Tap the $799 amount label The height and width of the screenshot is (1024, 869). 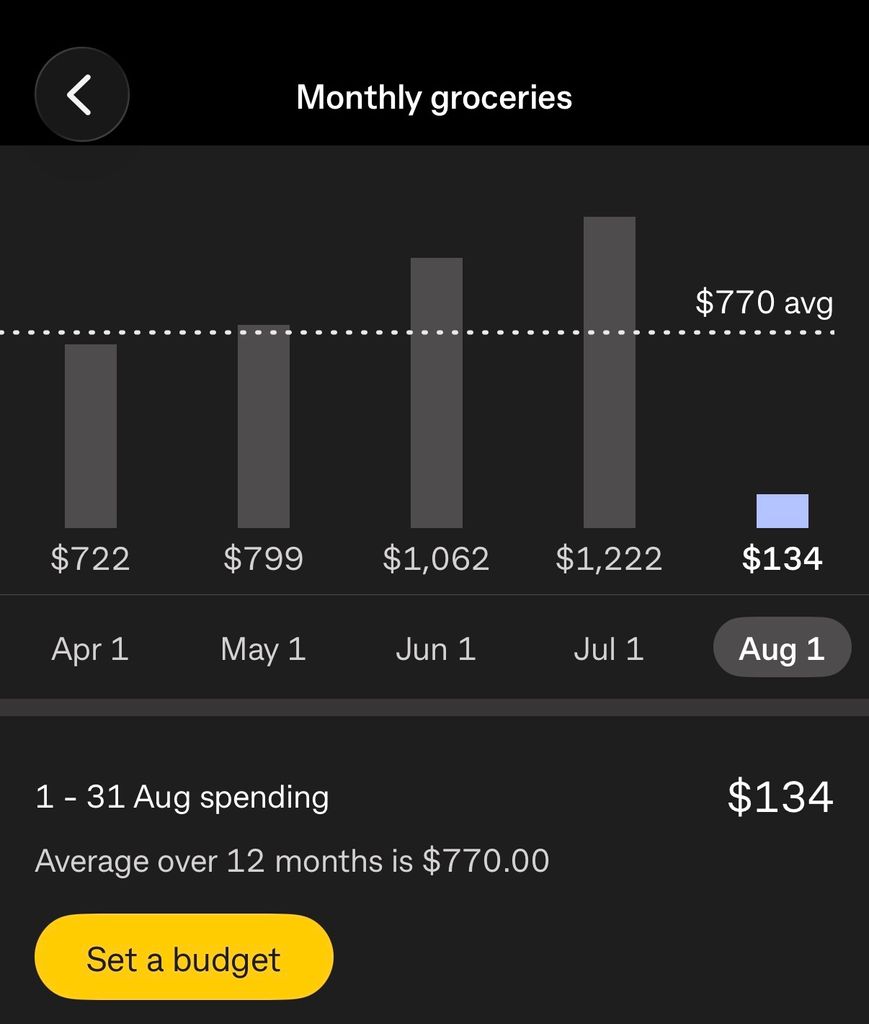coord(263,559)
